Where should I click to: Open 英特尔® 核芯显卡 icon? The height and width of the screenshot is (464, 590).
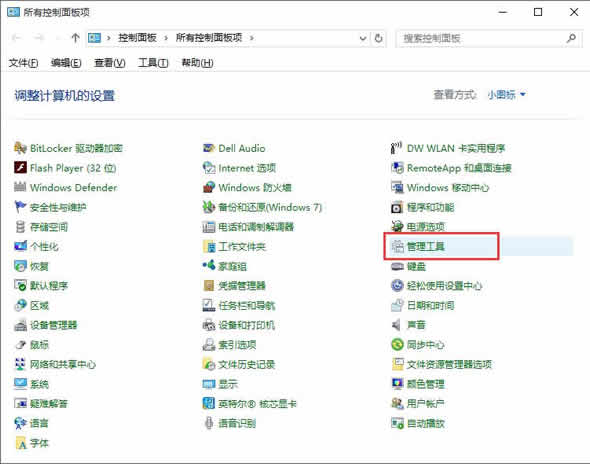pyautogui.click(x=209, y=403)
